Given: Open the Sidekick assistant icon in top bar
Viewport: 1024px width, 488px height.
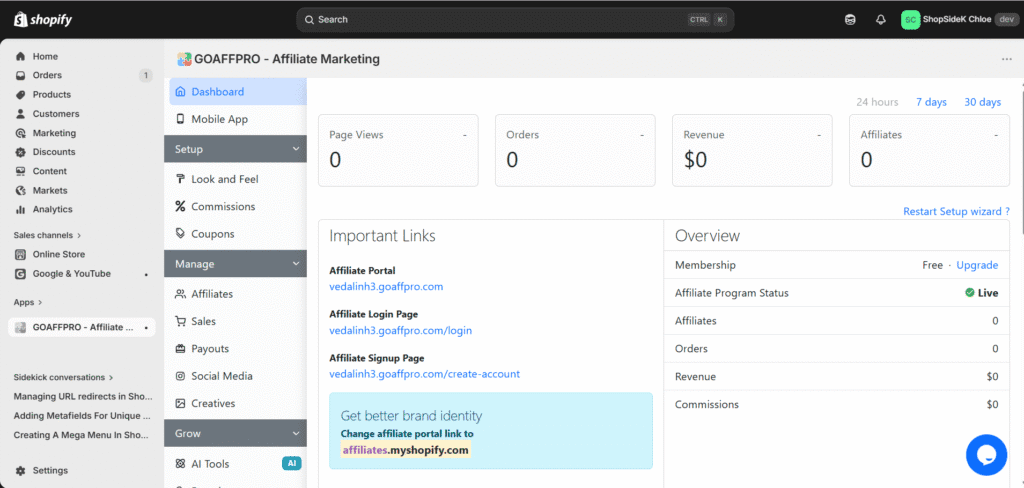Looking at the screenshot, I should pos(850,20).
